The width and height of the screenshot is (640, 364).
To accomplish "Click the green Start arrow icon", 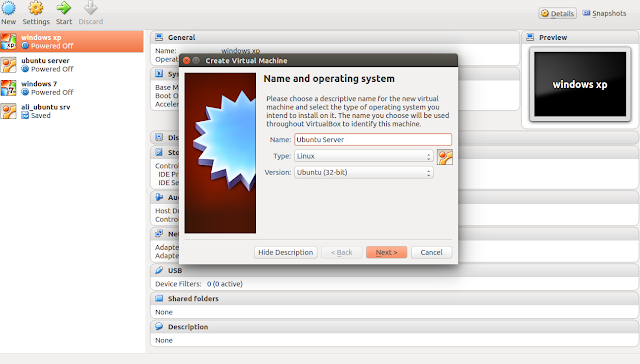I will pos(64,8).
